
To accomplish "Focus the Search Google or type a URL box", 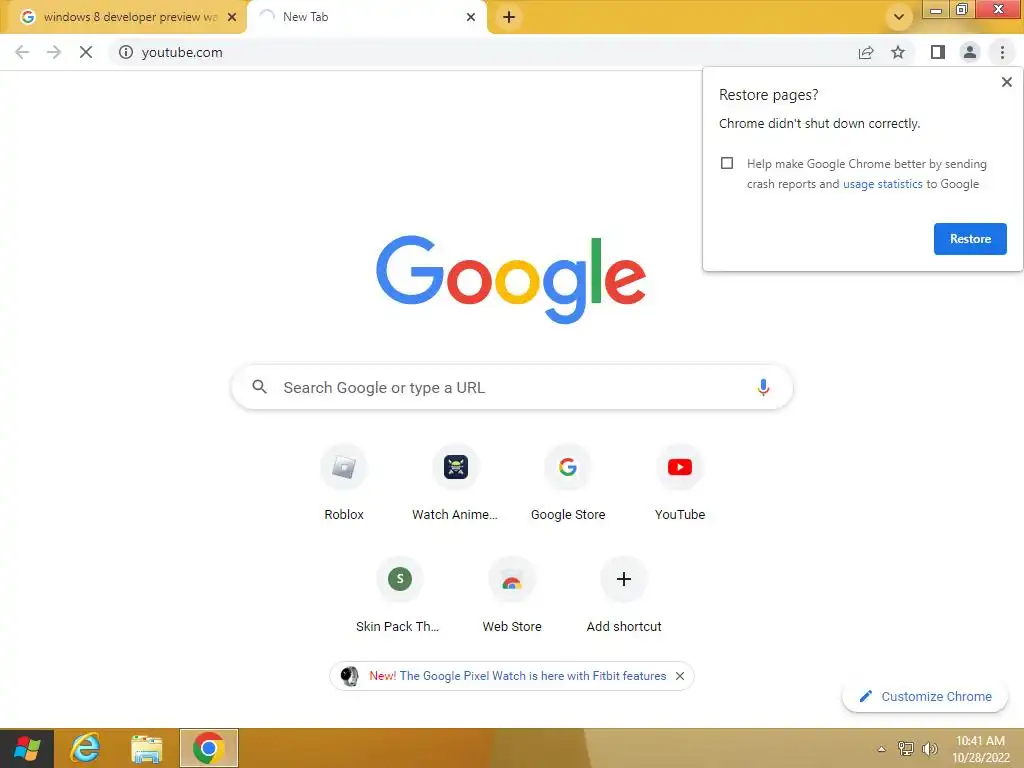I will [512, 387].
